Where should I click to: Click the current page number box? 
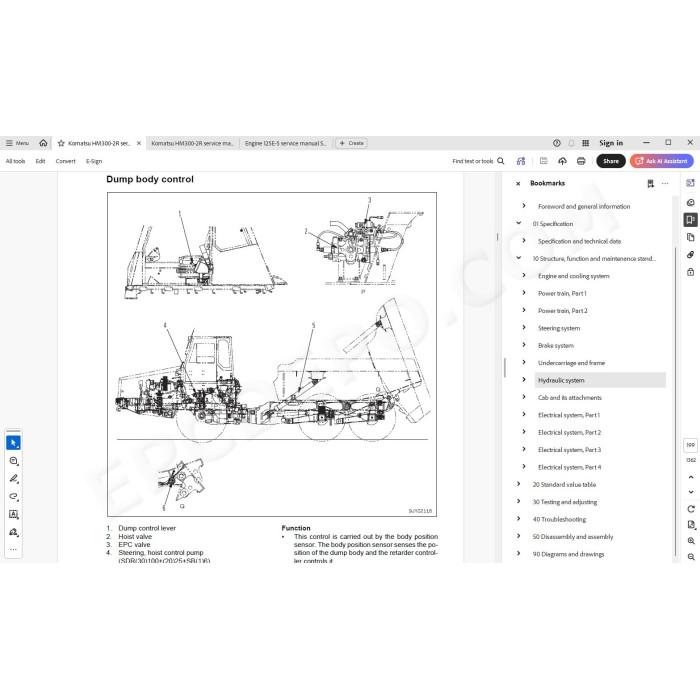coord(690,445)
